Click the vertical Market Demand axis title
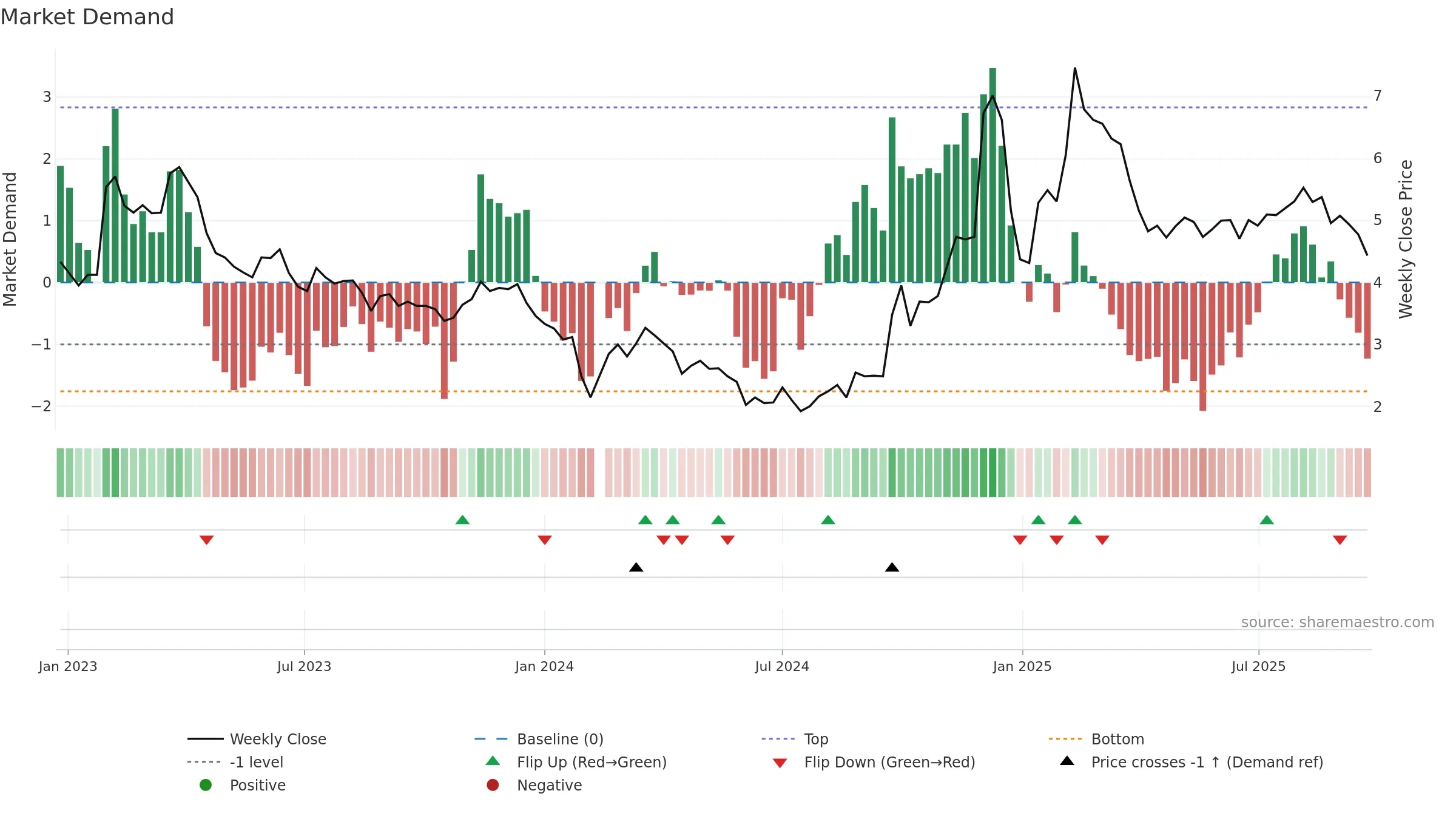Image resolution: width=1456 pixels, height=819 pixels. point(10,239)
